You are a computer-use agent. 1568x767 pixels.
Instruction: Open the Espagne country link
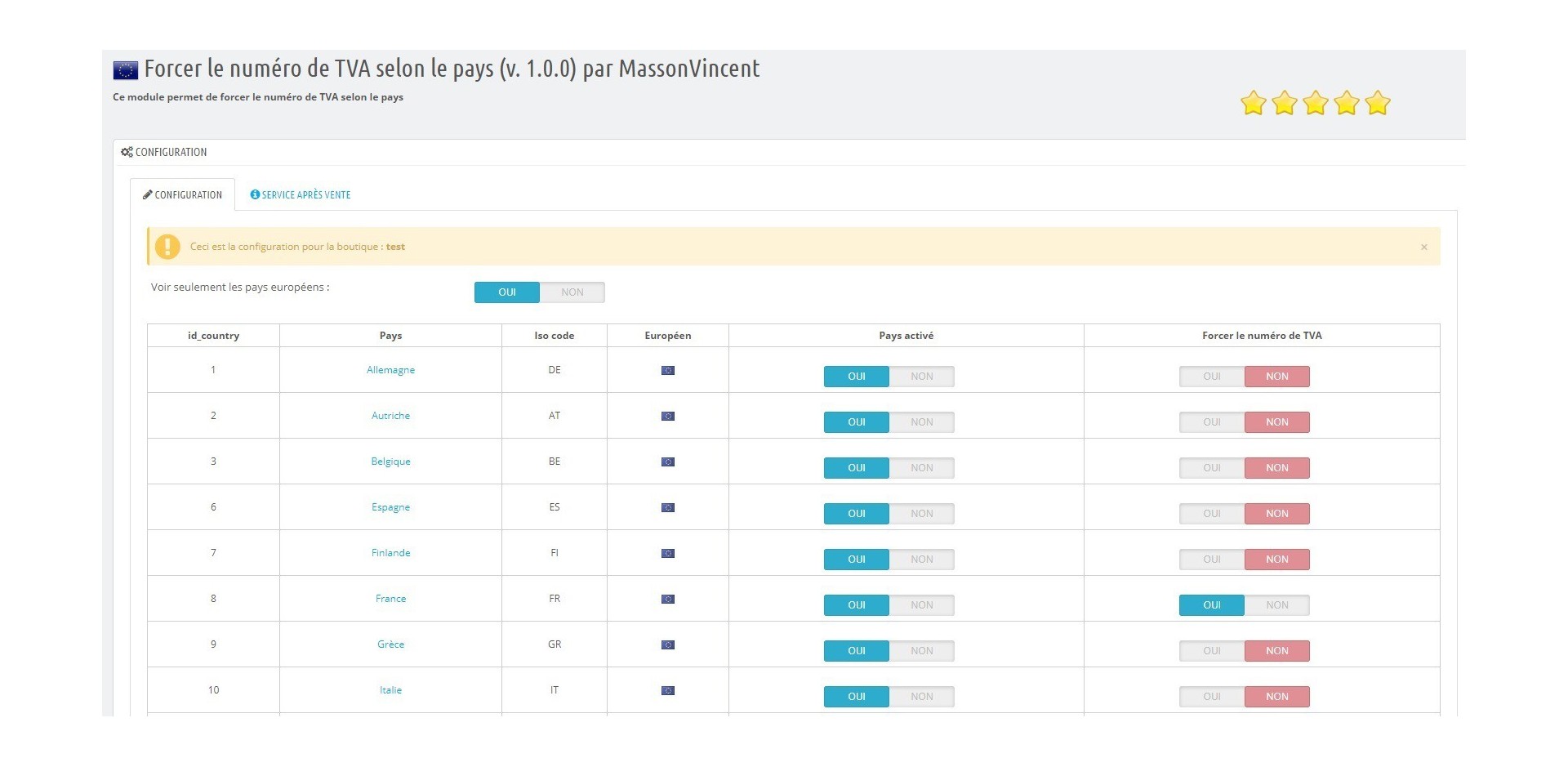click(x=390, y=507)
